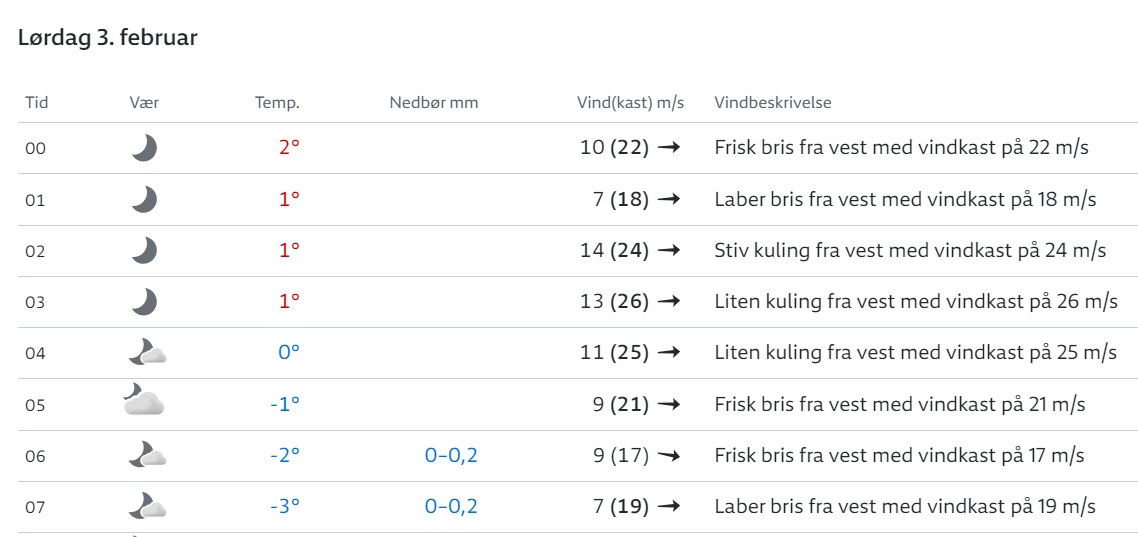Click the 2° temperature at hour 00
The width and height of the screenshot is (1138, 537).
(290, 148)
